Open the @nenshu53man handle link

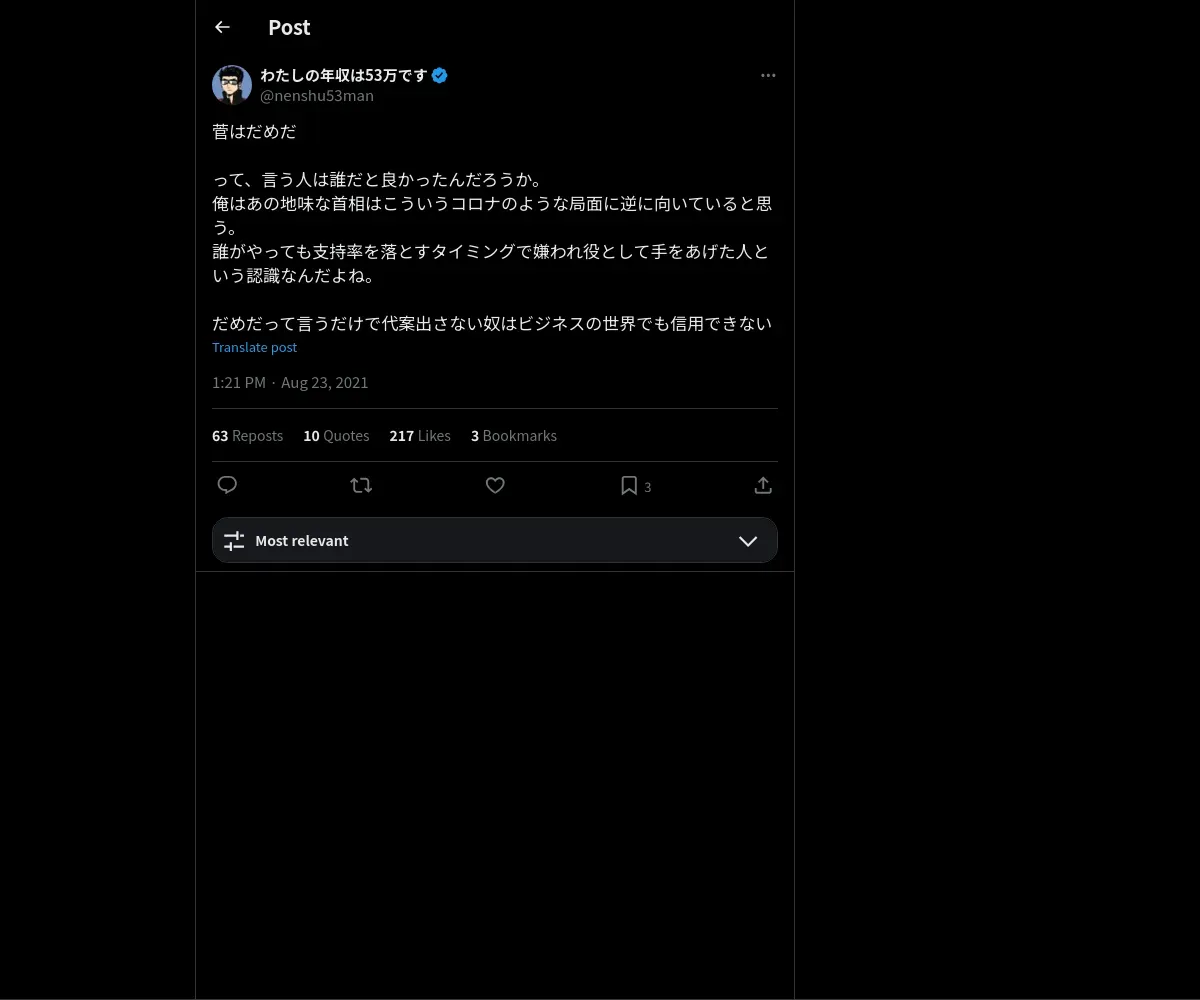[317, 96]
